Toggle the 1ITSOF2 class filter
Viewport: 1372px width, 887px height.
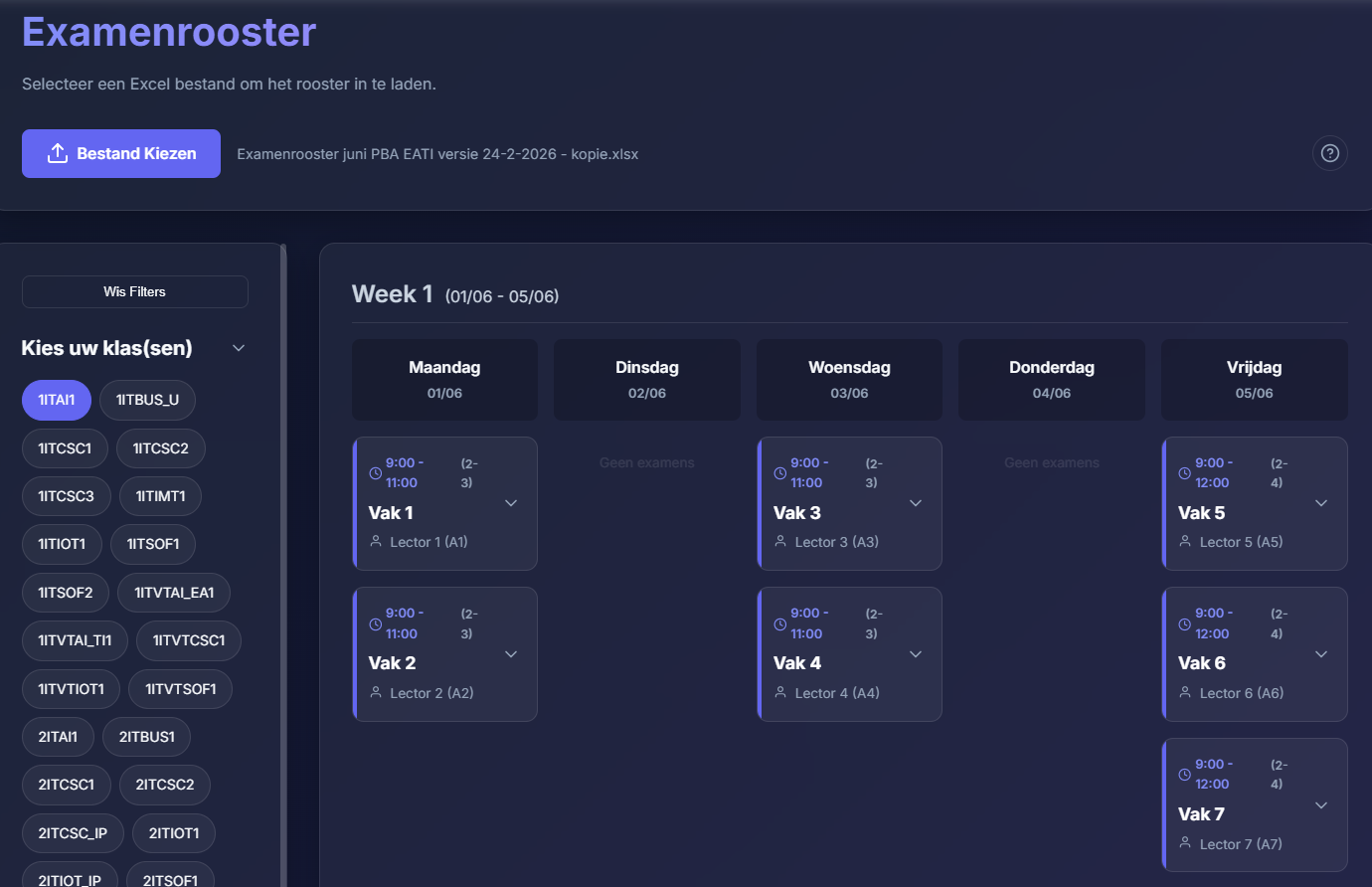point(66,593)
